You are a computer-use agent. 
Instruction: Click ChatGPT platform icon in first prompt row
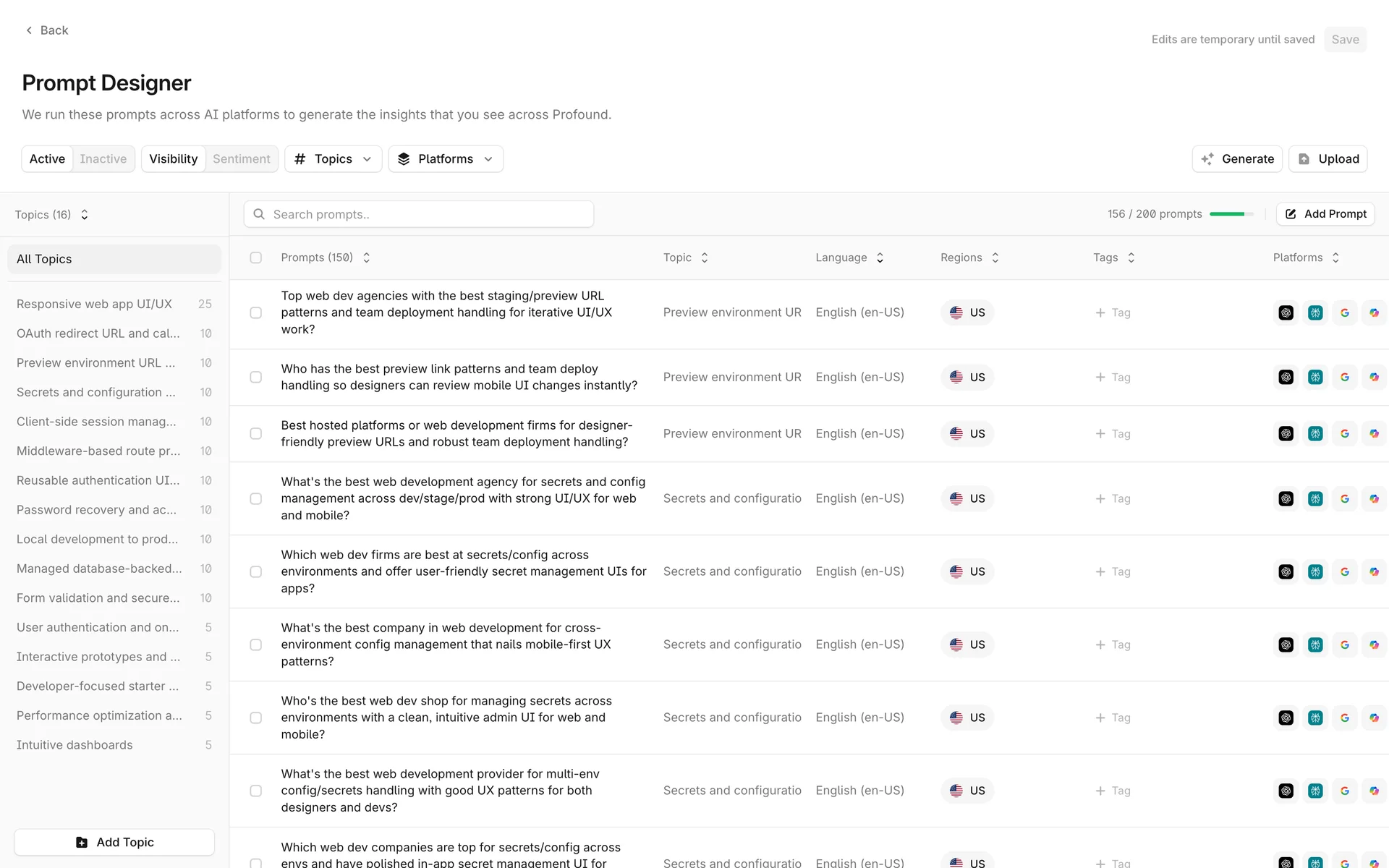(1286, 312)
